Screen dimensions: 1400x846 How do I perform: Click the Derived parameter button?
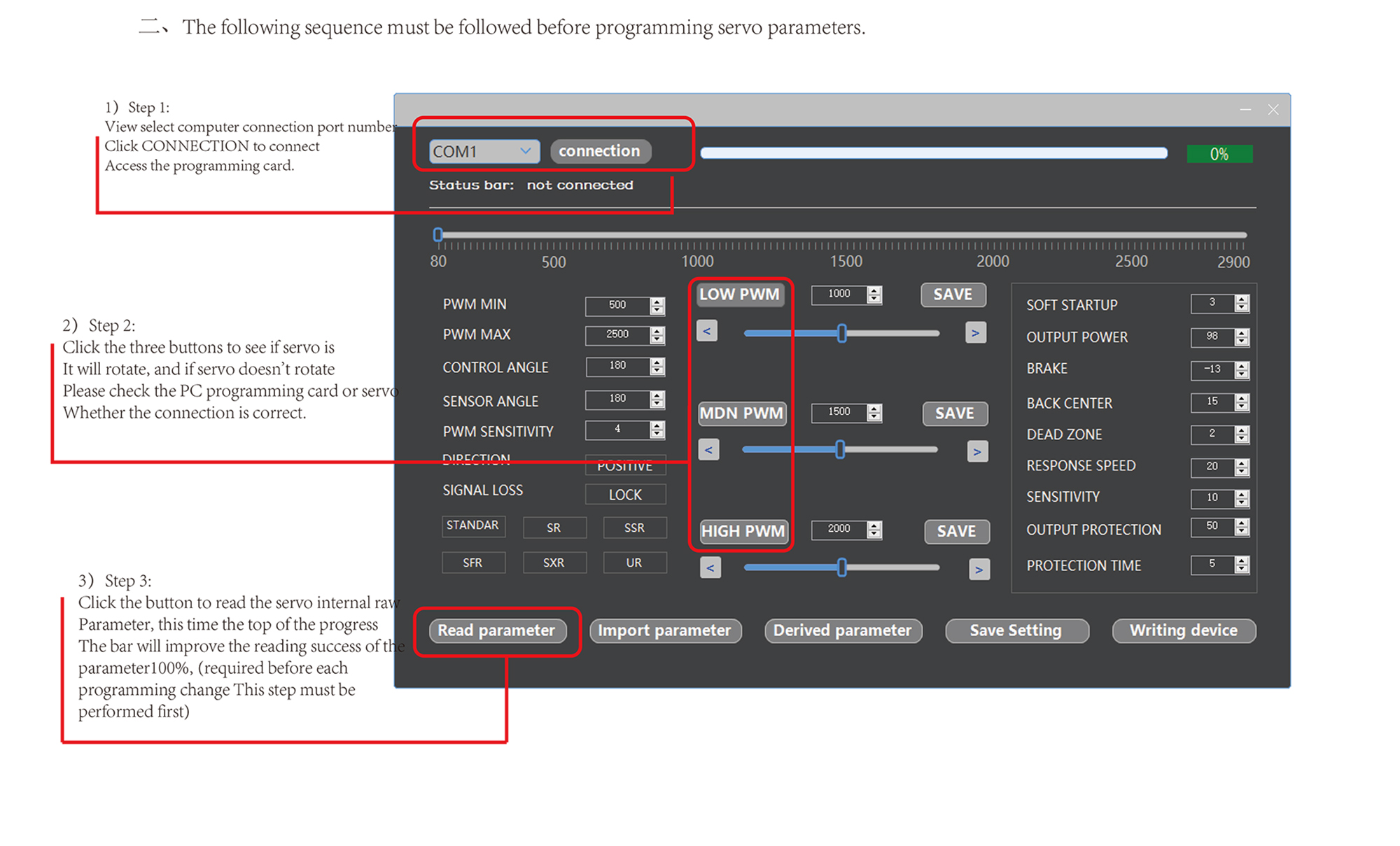coord(843,630)
